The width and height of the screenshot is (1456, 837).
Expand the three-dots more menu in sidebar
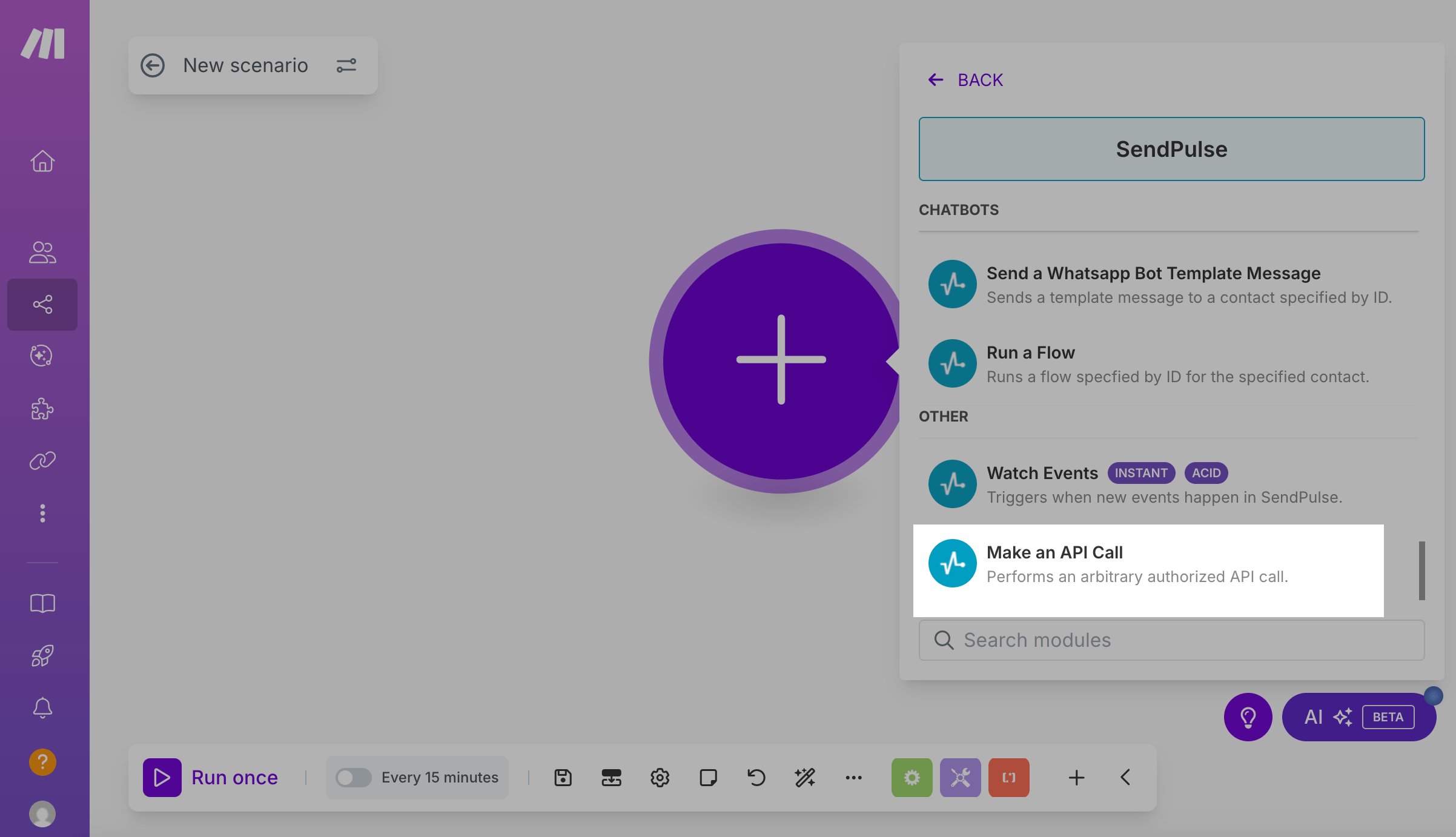point(42,513)
